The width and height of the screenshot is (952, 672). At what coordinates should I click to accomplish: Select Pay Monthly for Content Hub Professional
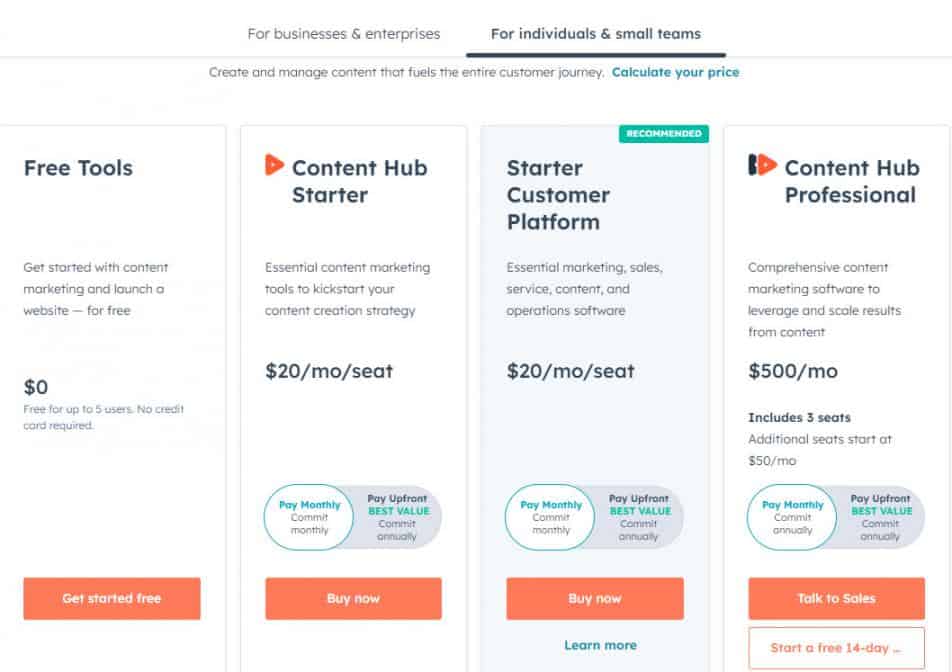[x=791, y=517]
